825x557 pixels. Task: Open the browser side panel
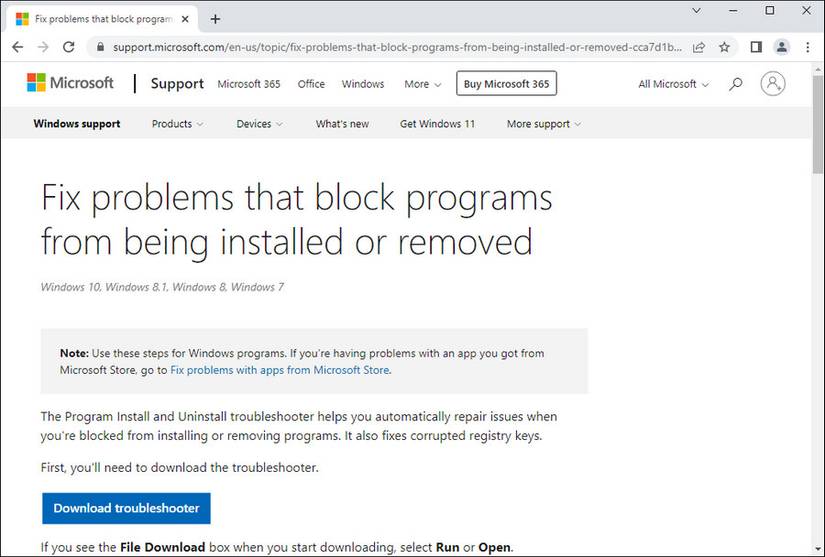coord(756,47)
